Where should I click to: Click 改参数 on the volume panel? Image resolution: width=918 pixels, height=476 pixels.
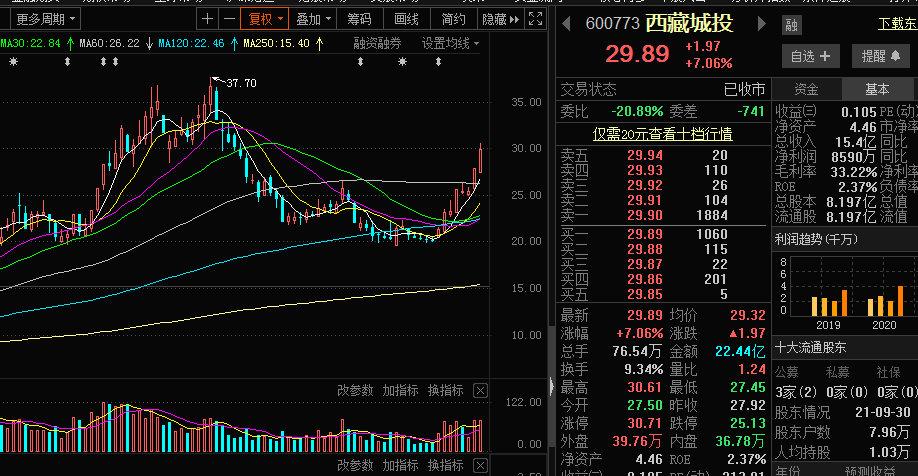coord(355,391)
